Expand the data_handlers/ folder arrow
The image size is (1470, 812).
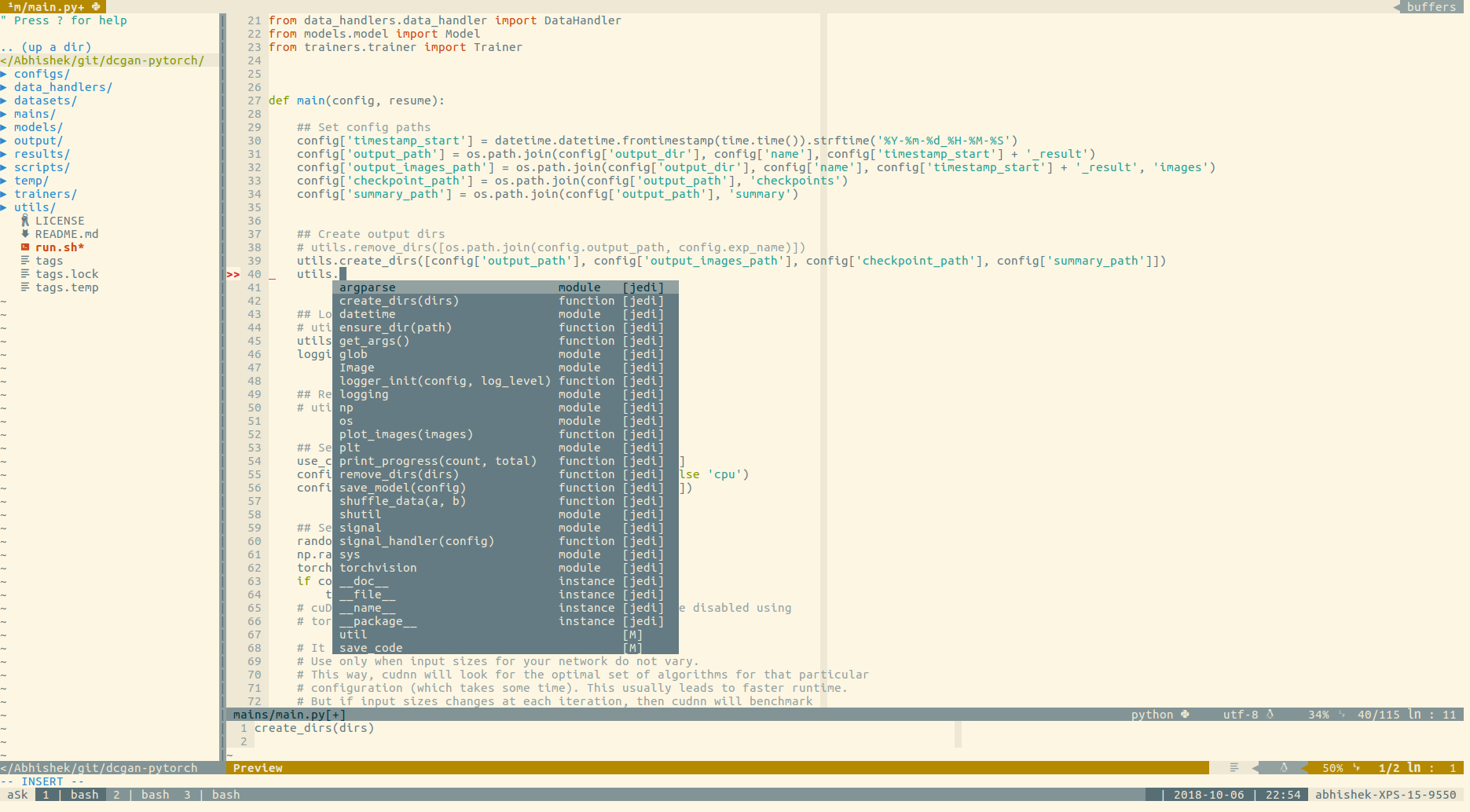4,87
